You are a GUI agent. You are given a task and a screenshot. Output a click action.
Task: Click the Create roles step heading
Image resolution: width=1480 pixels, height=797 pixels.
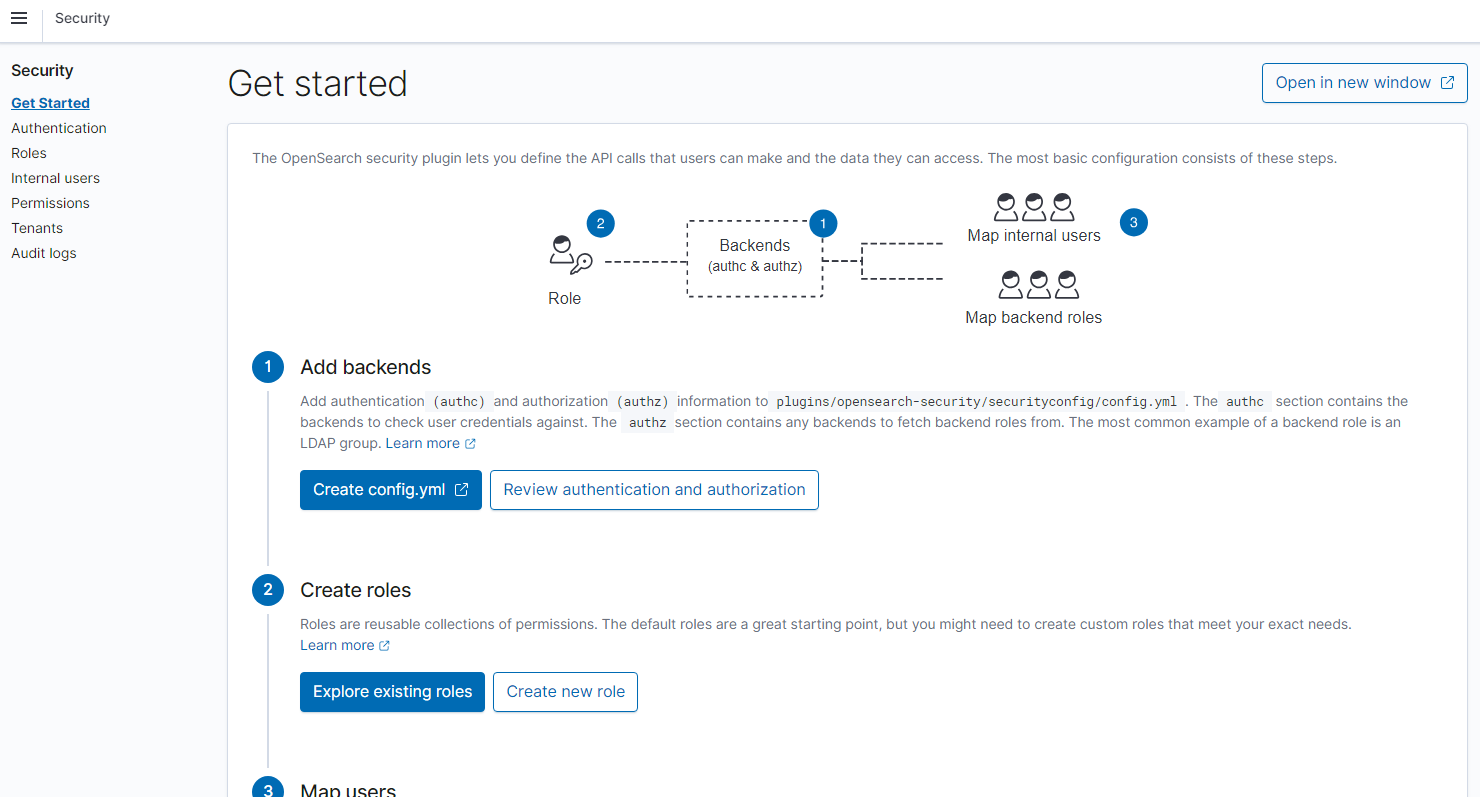tap(356, 590)
